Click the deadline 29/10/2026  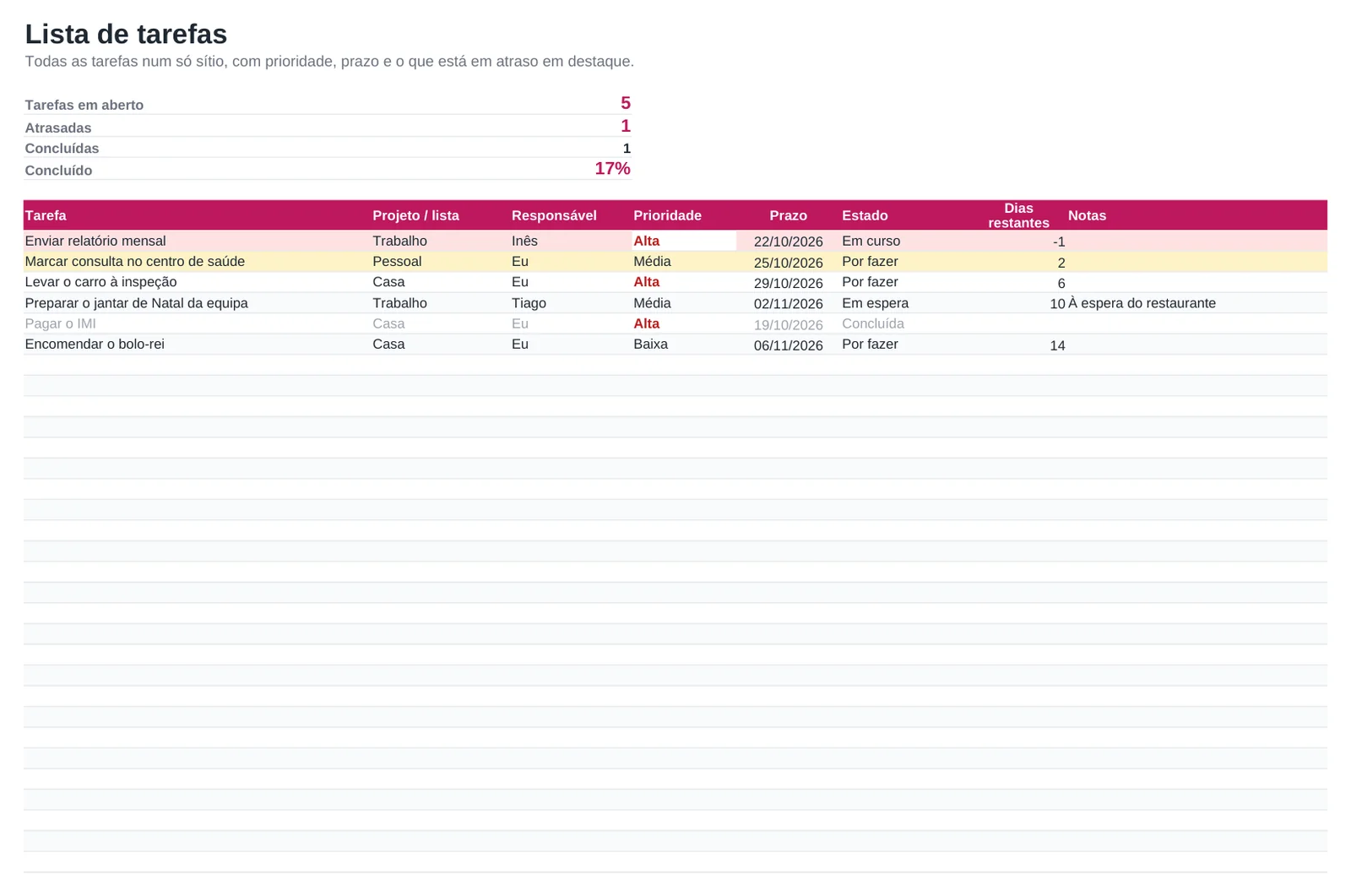coord(788,283)
